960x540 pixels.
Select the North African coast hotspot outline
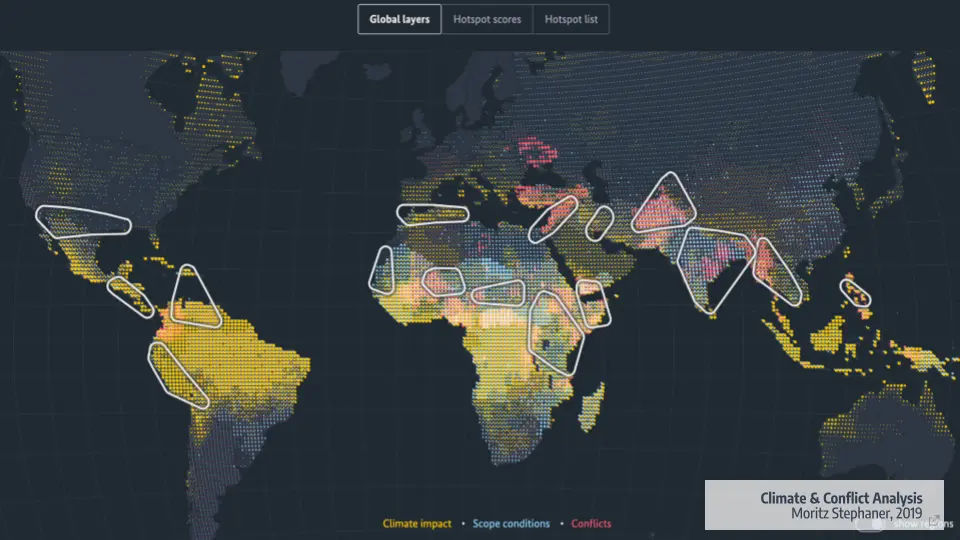pos(432,214)
